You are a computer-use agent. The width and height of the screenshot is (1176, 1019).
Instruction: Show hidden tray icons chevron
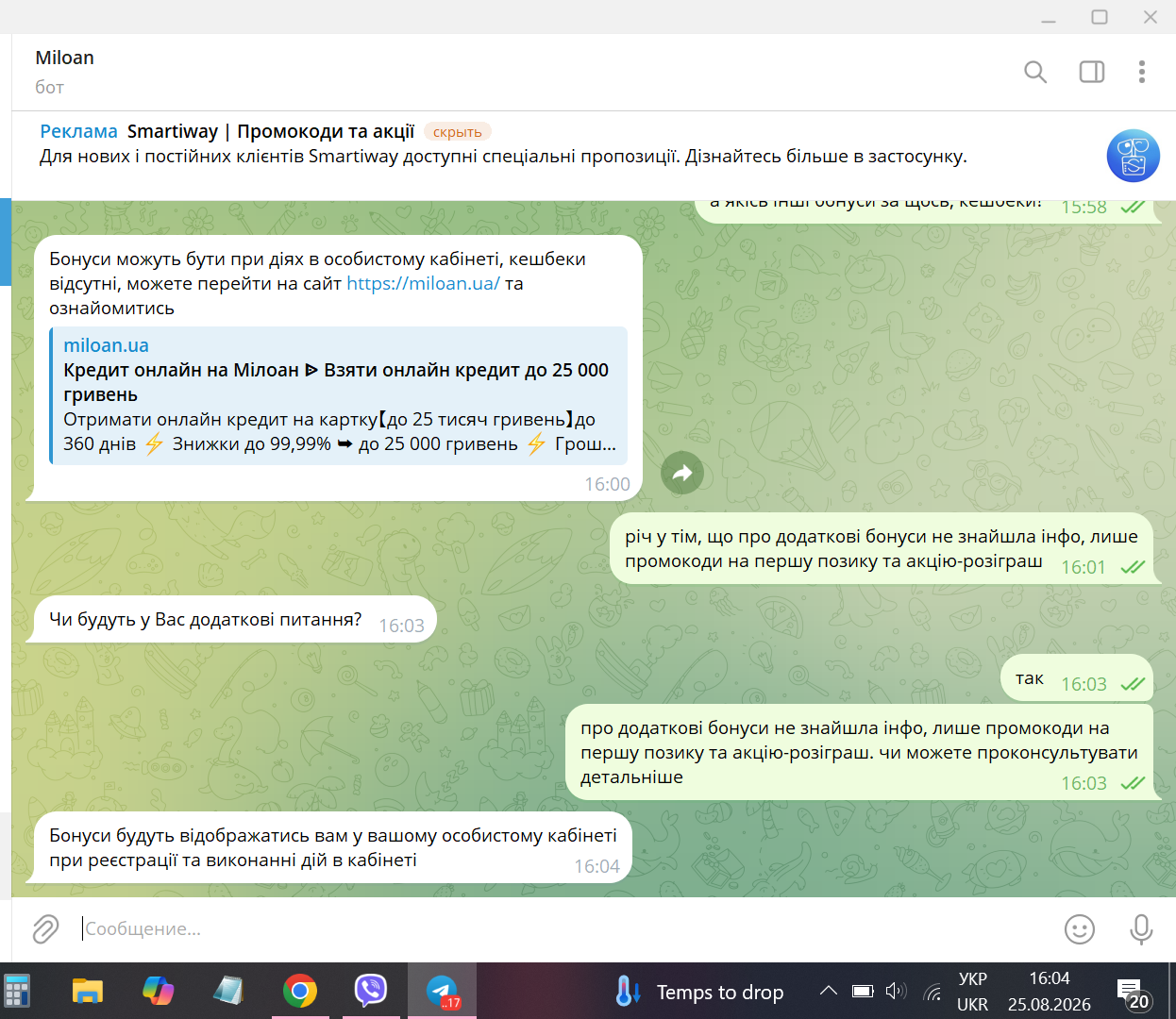click(829, 991)
